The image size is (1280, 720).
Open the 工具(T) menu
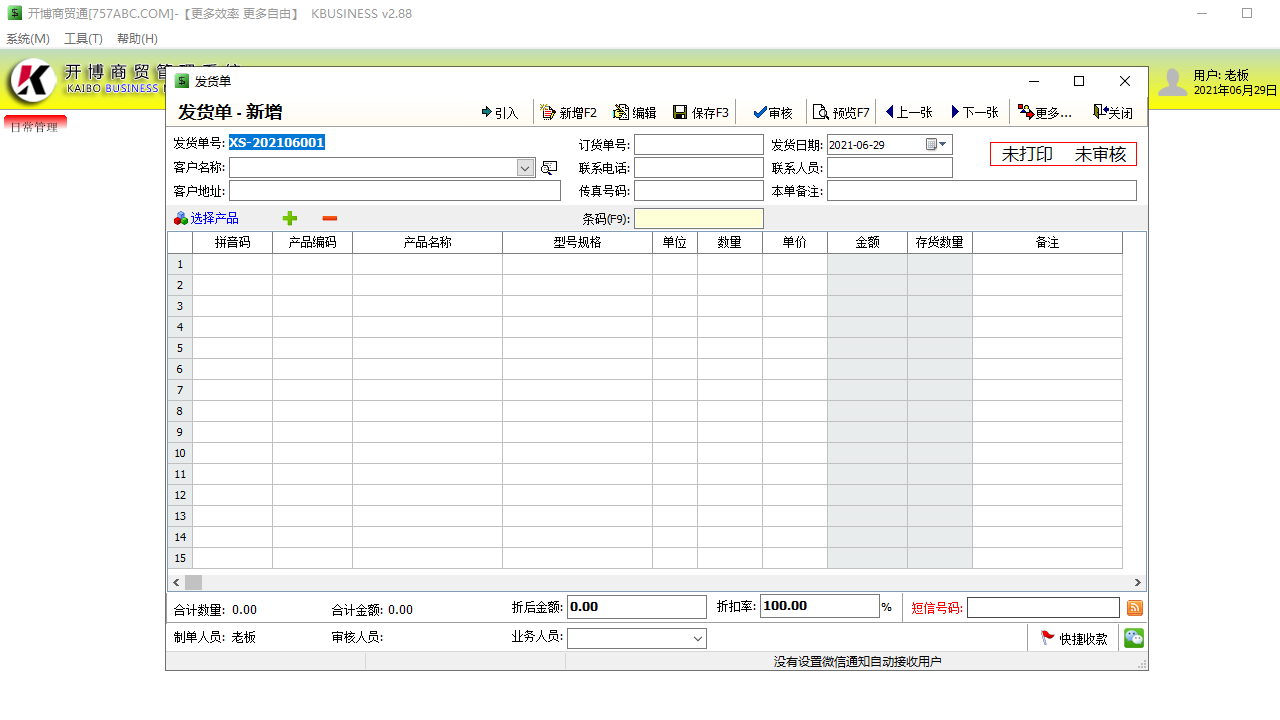click(82, 38)
